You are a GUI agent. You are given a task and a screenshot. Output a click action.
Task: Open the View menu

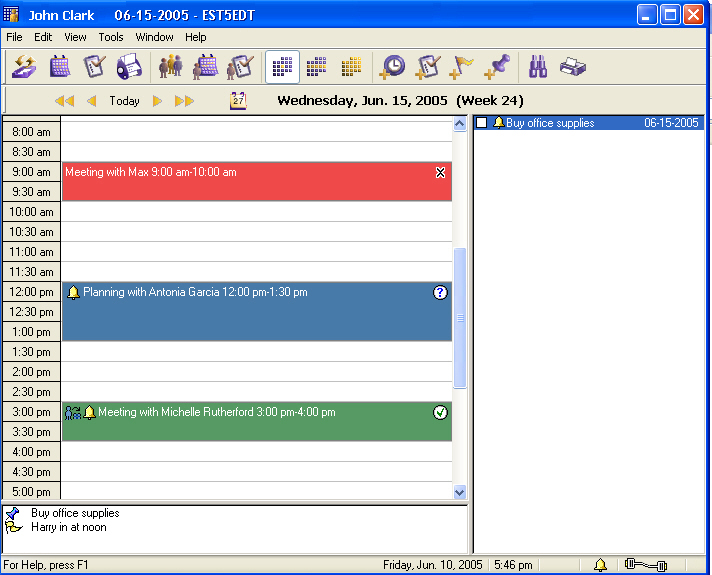click(75, 37)
